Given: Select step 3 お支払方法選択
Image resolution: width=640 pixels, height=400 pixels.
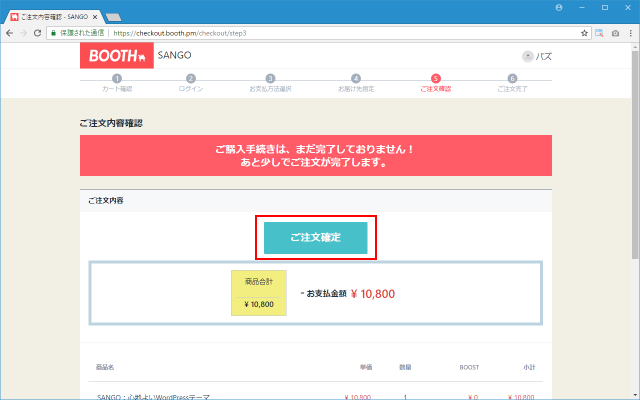Looking at the screenshot, I should [x=270, y=83].
